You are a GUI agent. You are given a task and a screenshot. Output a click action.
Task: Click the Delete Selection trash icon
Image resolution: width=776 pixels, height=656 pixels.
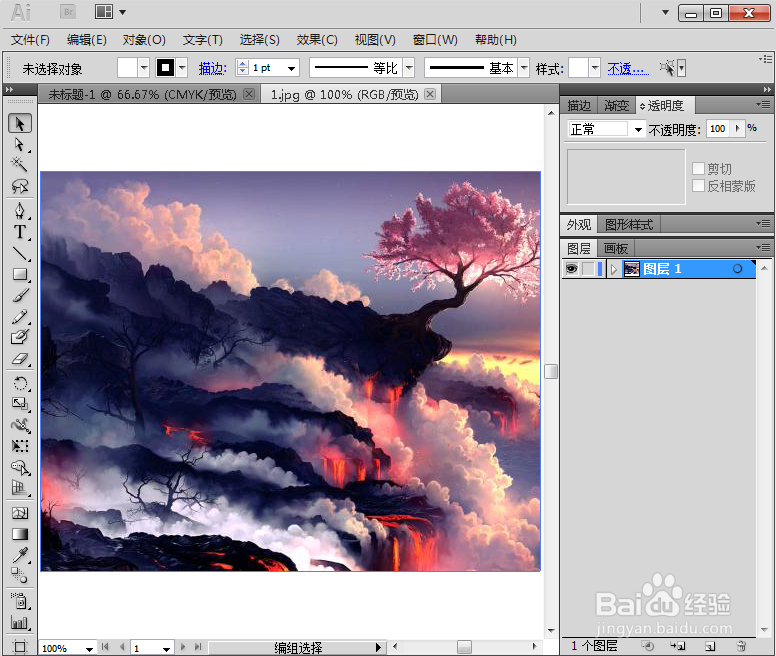pyautogui.click(x=741, y=646)
